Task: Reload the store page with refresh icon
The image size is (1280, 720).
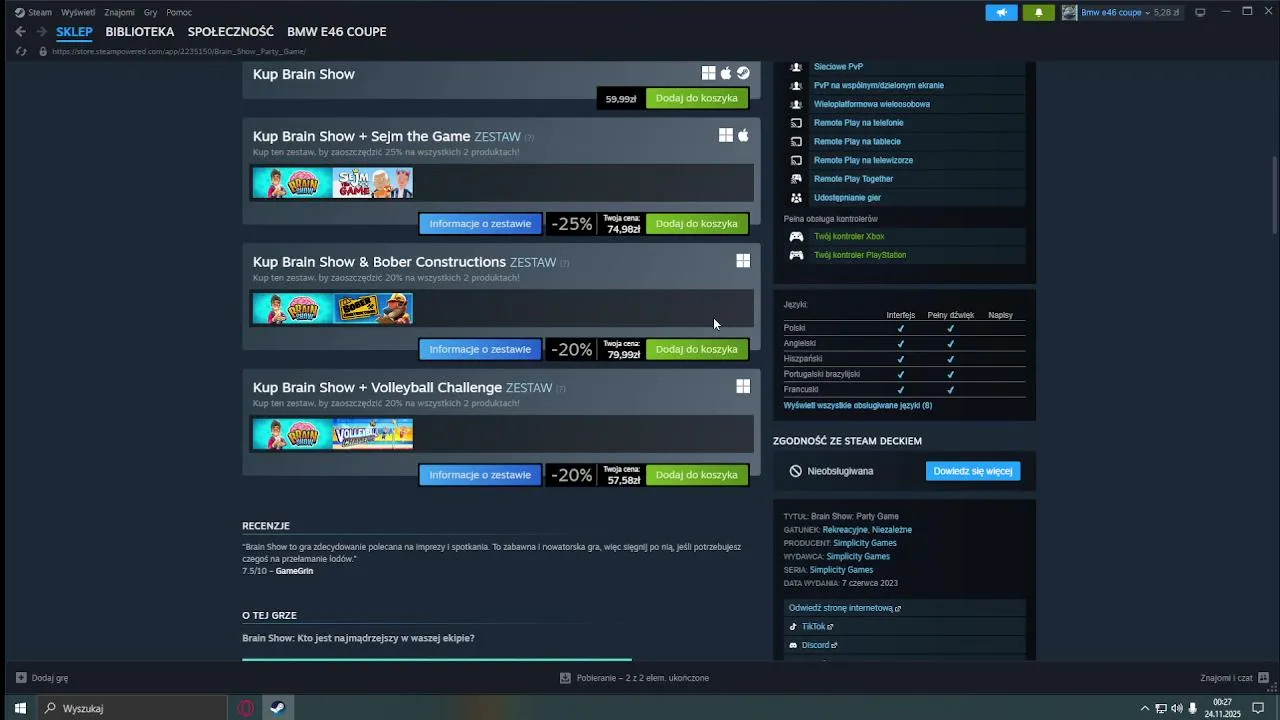Action: 21,51
